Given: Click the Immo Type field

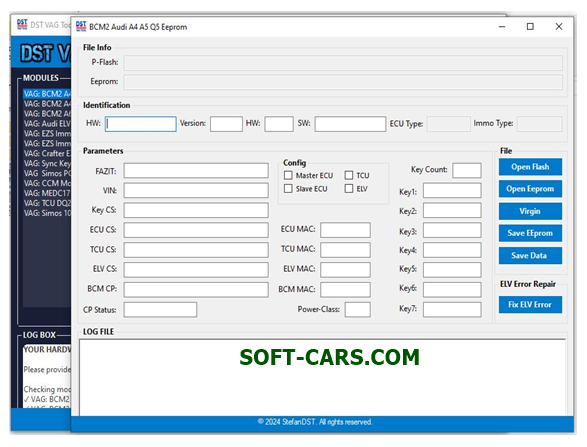Looking at the screenshot, I should [539, 124].
